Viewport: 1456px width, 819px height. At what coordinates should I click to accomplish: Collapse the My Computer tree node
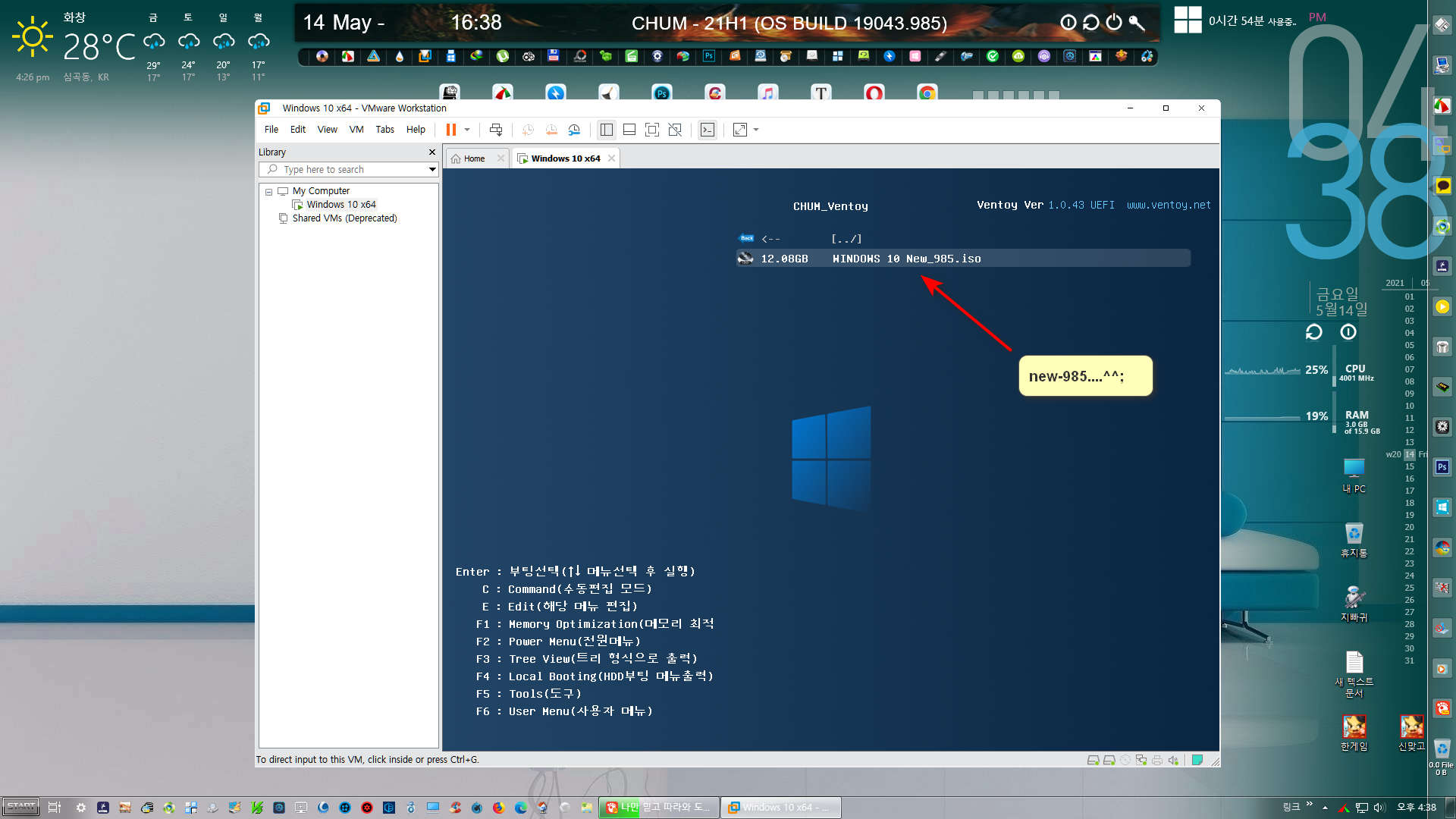point(268,192)
